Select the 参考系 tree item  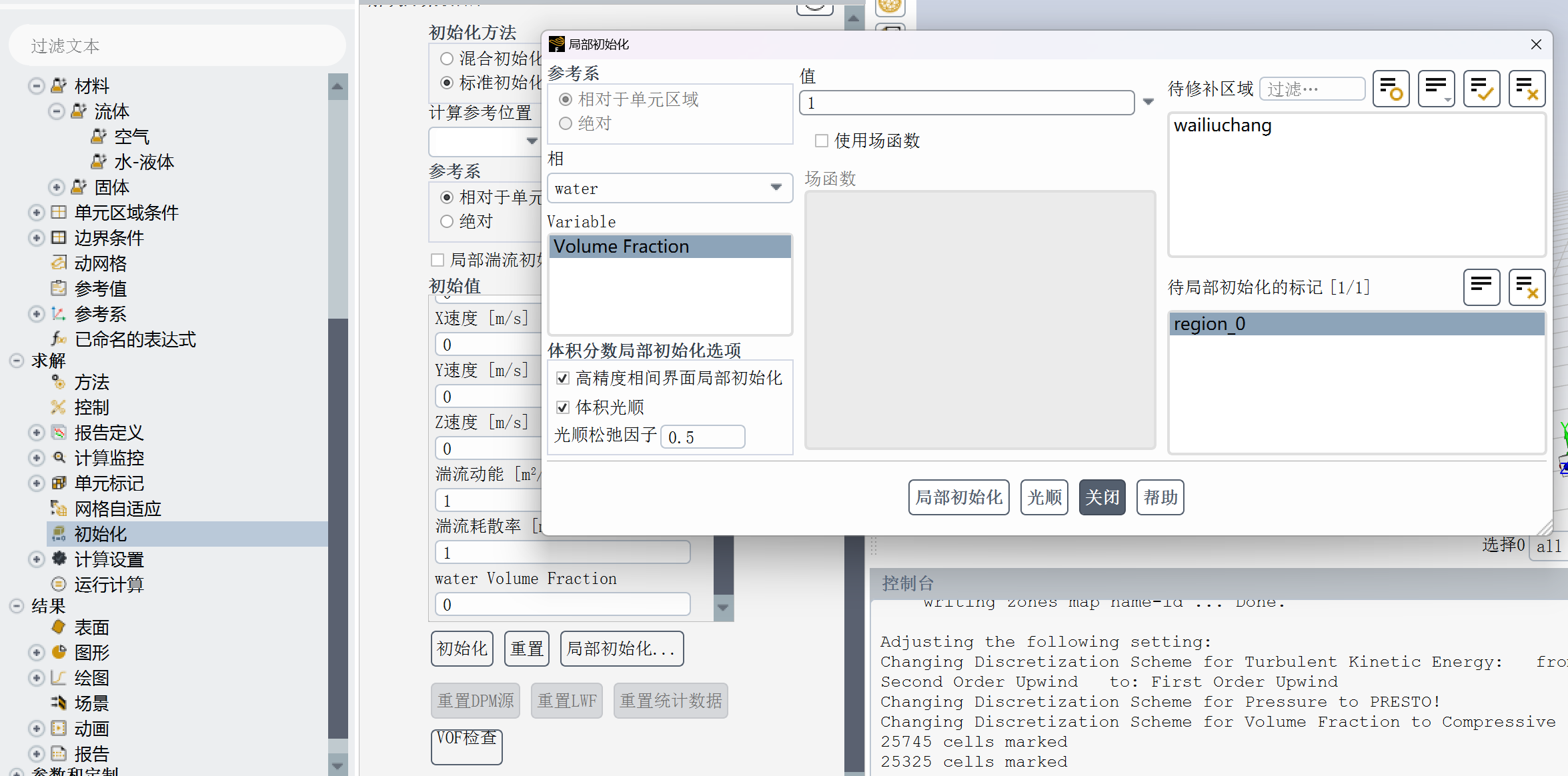[x=100, y=314]
